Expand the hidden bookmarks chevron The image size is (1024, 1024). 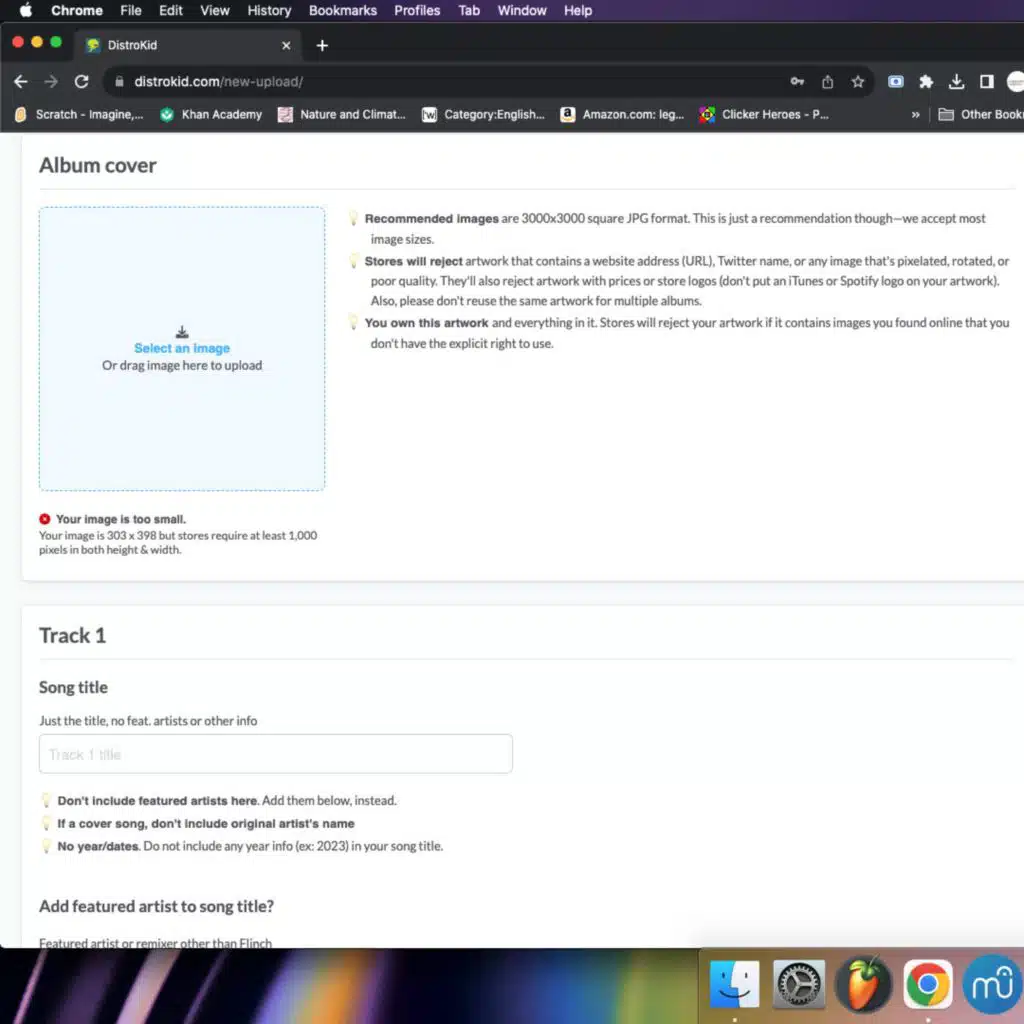[915, 115]
